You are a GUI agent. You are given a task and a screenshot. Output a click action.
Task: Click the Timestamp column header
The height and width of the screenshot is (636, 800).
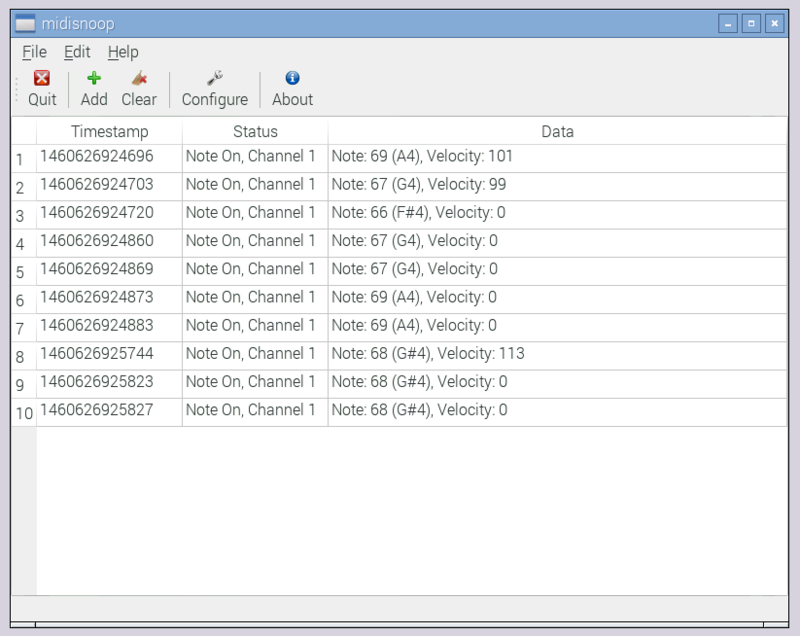pyautogui.click(x=109, y=131)
